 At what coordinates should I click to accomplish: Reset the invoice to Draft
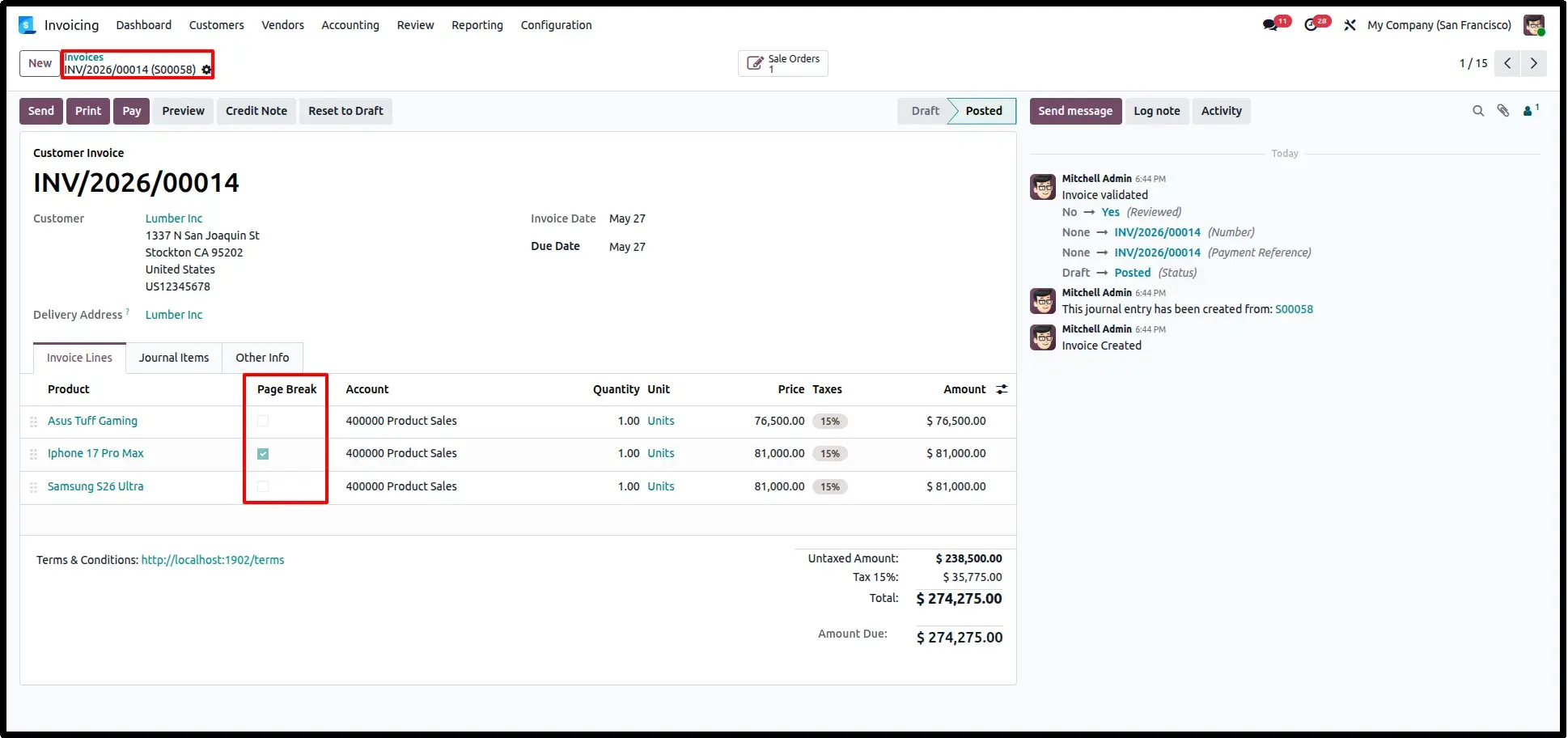click(x=345, y=111)
